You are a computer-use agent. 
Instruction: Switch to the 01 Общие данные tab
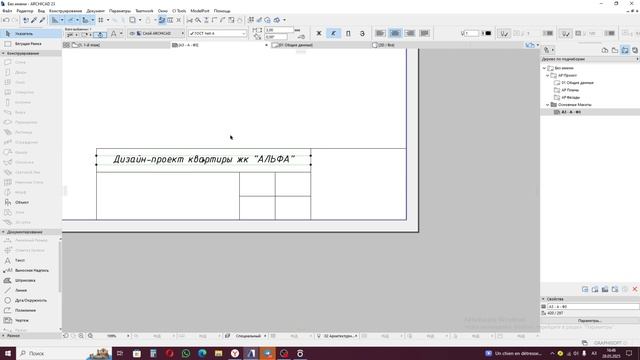(x=296, y=45)
